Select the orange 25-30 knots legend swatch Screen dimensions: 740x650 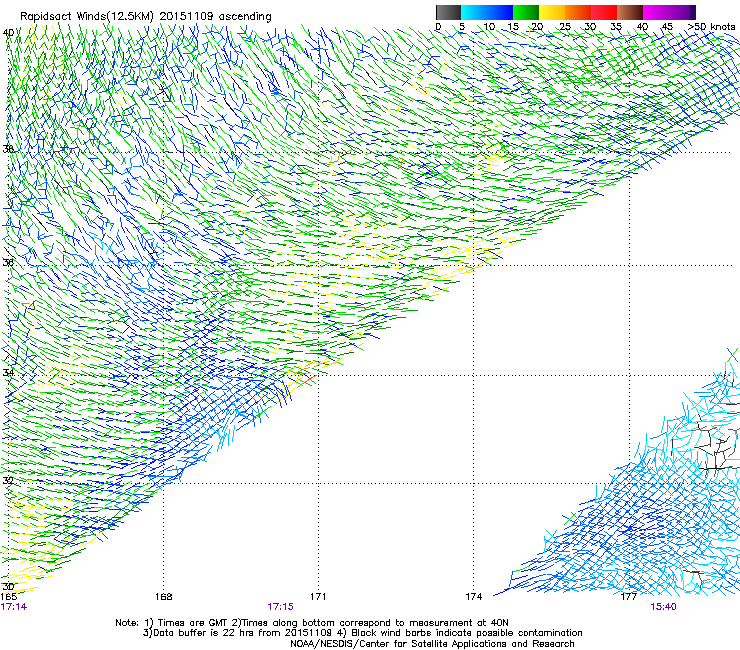click(x=578, y=12)
